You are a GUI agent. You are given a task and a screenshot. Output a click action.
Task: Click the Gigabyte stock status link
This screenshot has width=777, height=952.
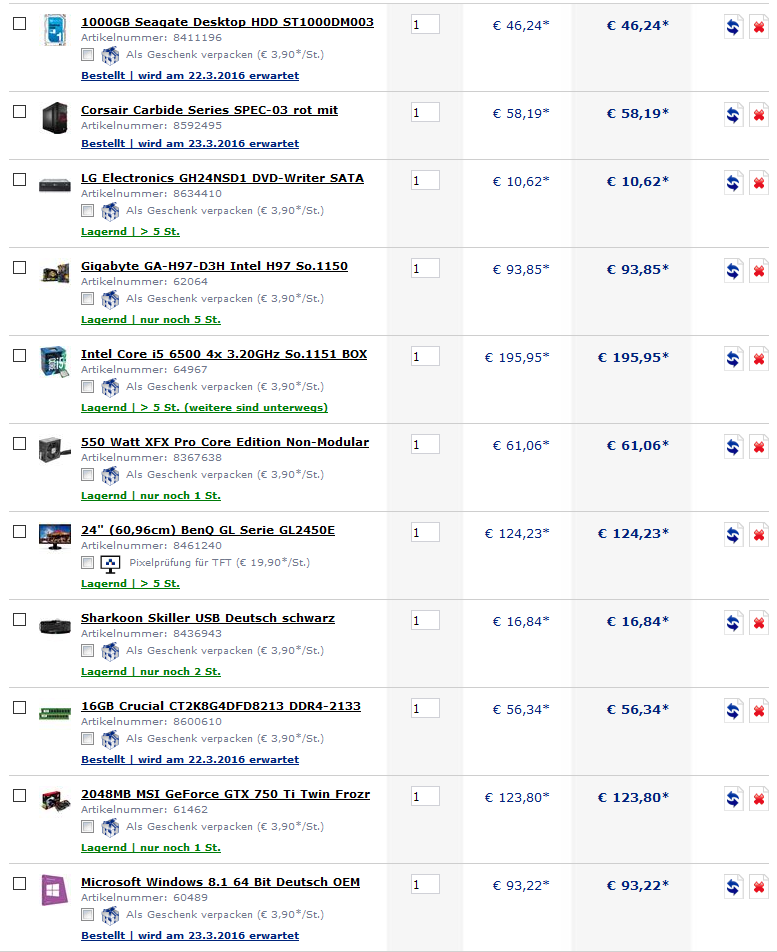coord(151,320)
